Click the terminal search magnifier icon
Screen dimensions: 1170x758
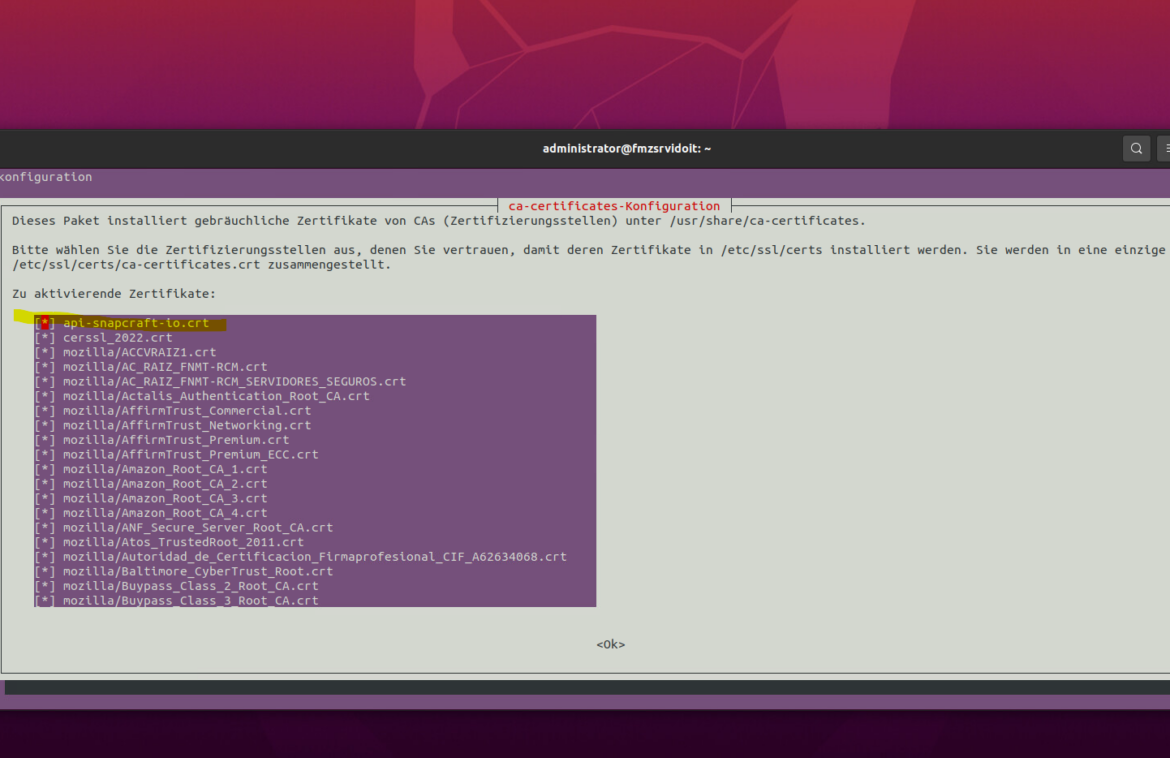click(1136, 149)
